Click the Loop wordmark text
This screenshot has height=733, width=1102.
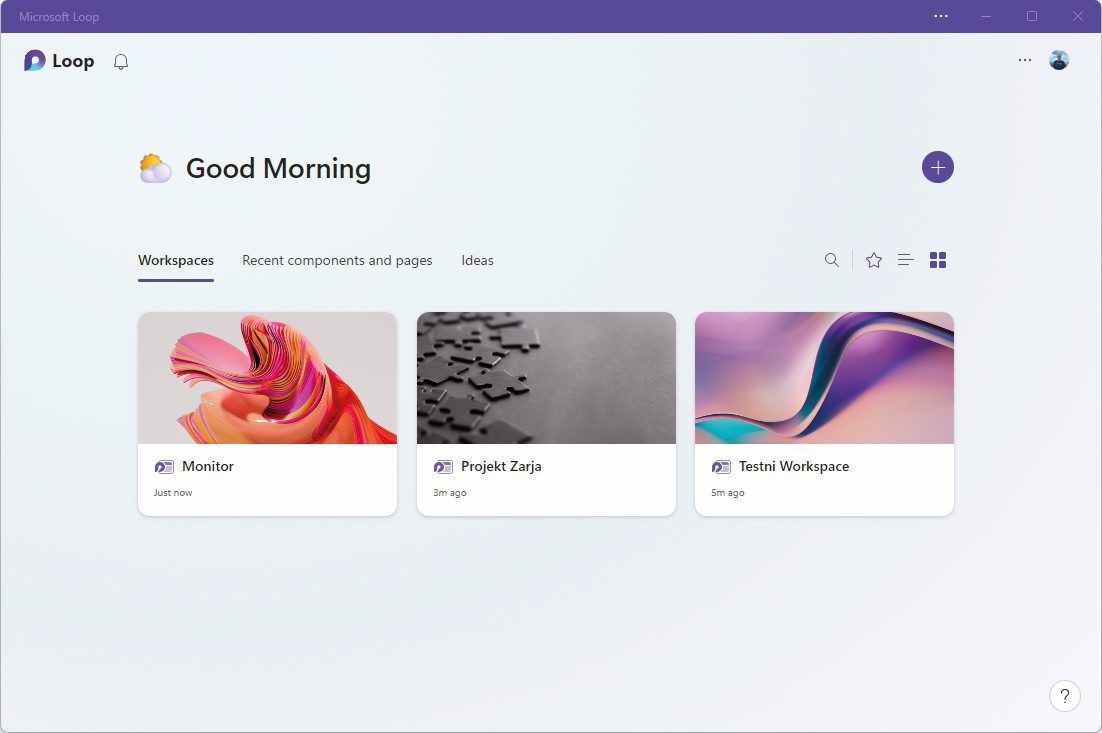73,61
